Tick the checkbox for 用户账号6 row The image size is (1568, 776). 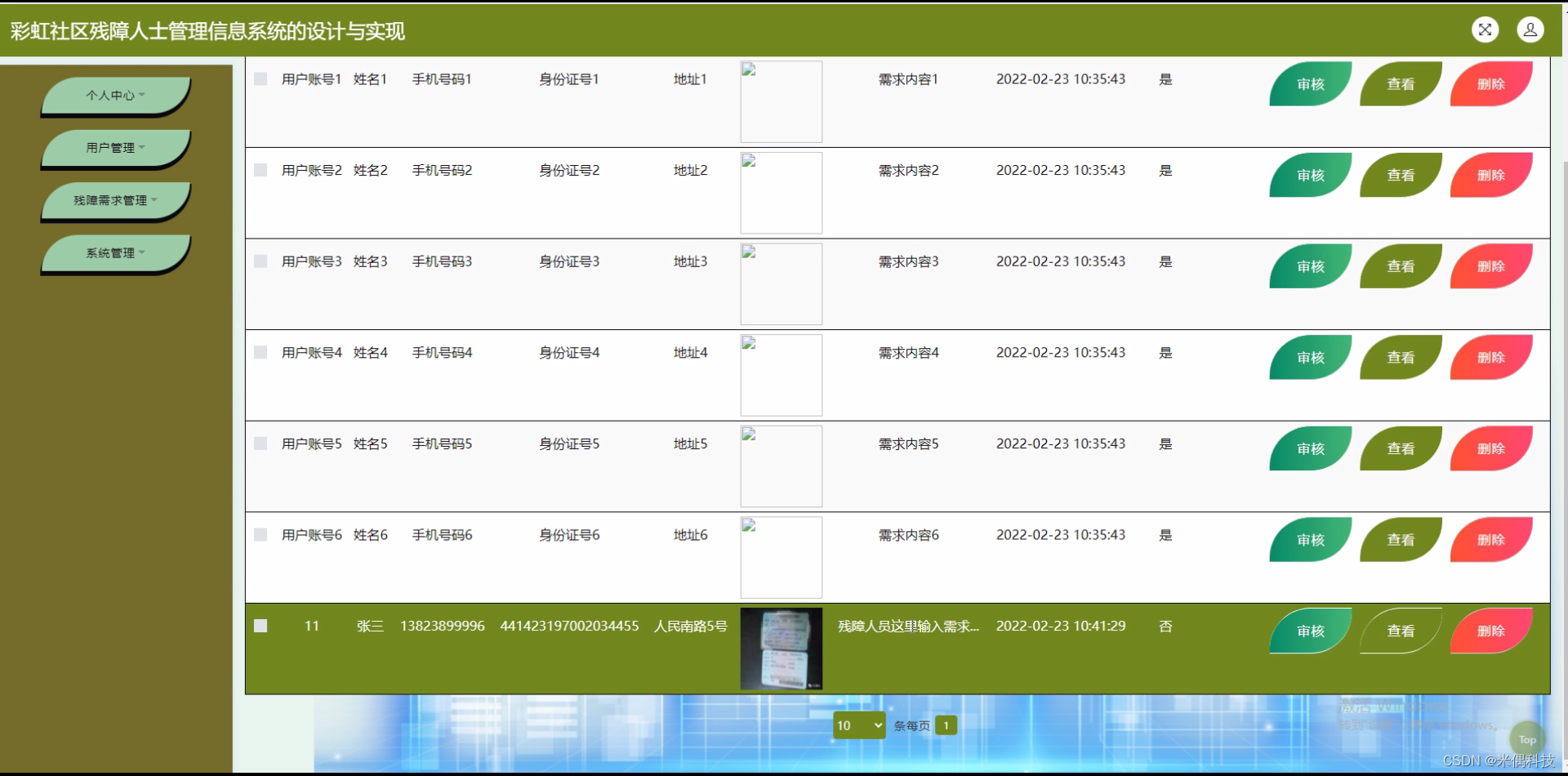click(261, 534)
